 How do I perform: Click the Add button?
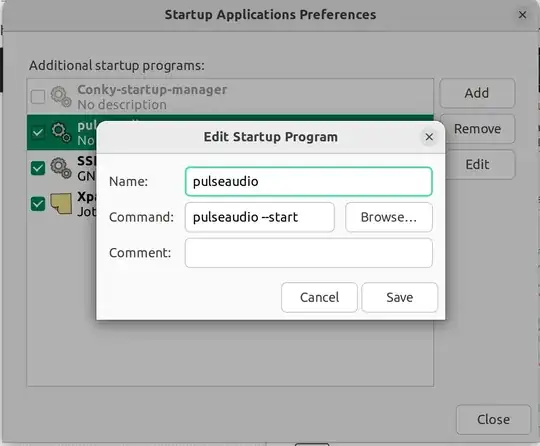pyautogui.click(x=477, y=93)
